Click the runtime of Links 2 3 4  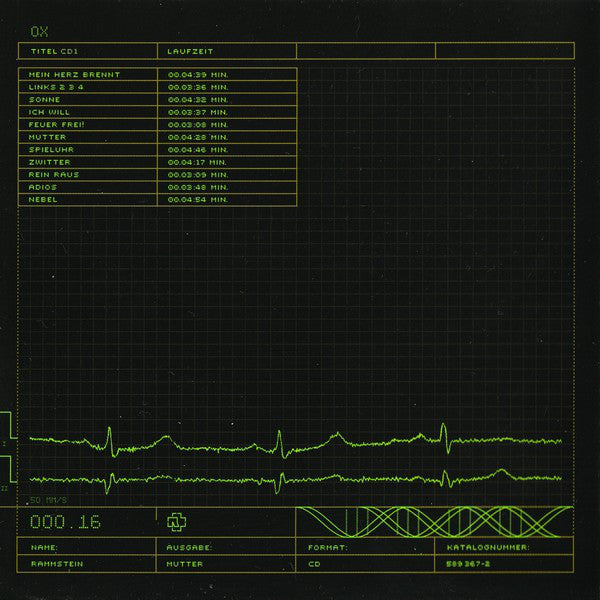198,87
